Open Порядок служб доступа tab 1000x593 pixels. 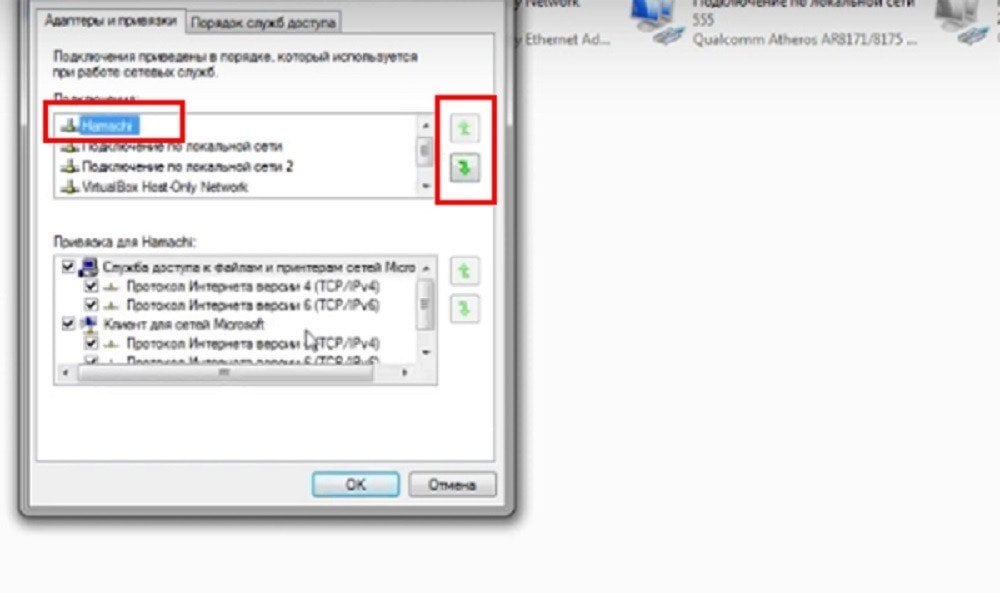263,23
